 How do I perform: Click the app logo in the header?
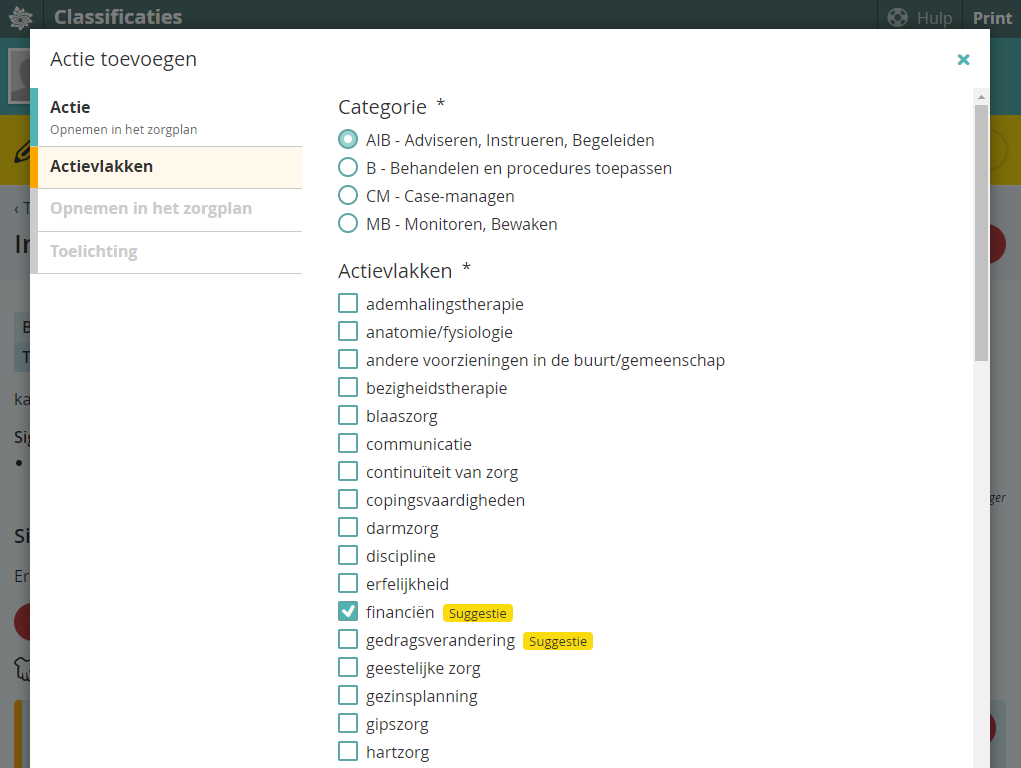[x=21, y=18]
